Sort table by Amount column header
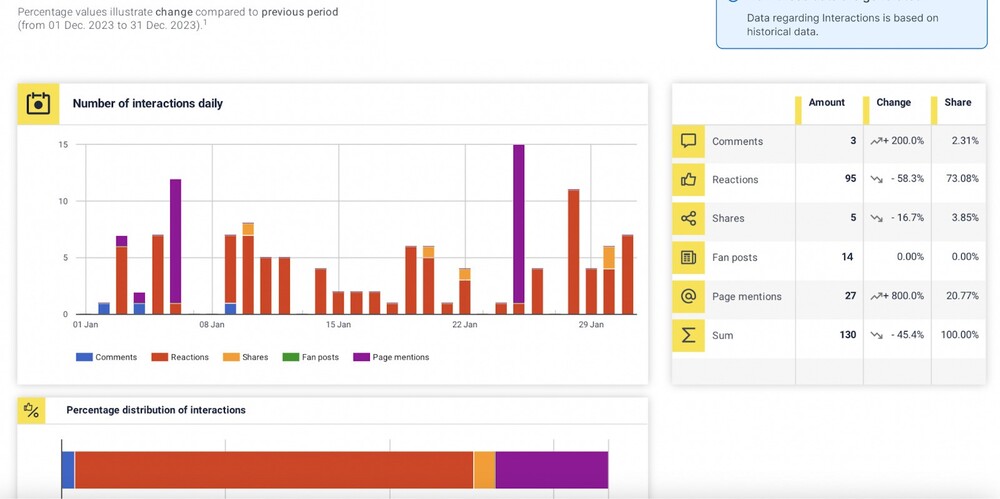1000x499 pixels. click(827, 102)
